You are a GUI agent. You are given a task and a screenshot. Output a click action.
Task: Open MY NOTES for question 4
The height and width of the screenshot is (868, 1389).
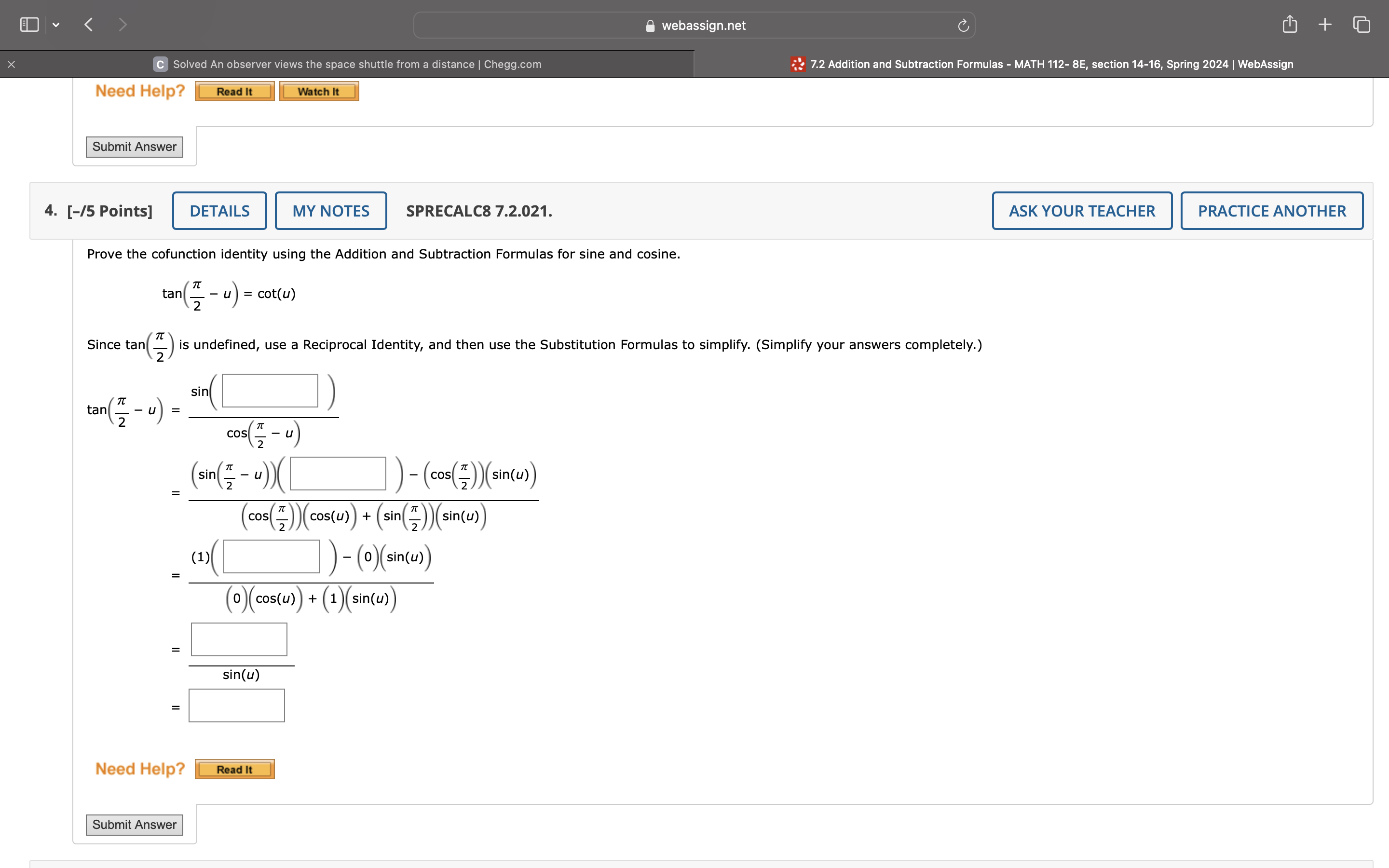pyautogui.click(x=330, y=211)
